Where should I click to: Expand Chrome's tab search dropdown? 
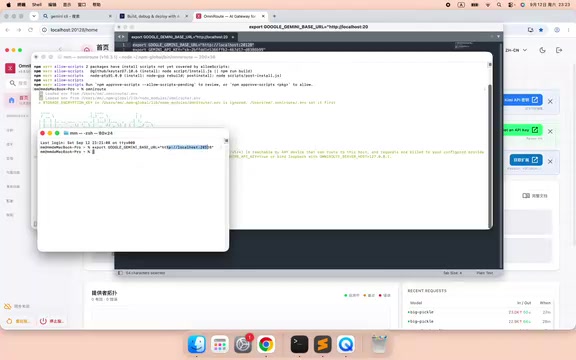[x=34, y=17]
